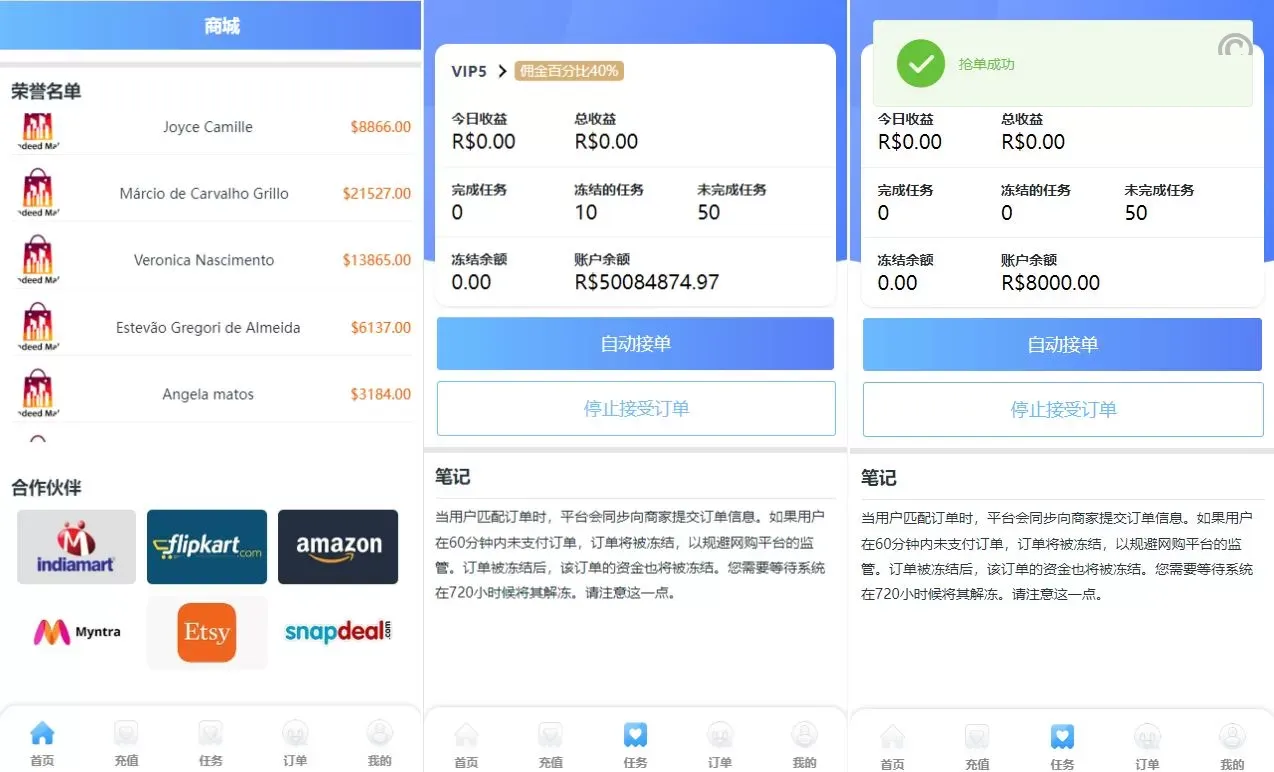Image resolution: width=1274 pixels, height=772 pixels.
Task: Click the R$8000.00 account balance
Action: [1050, 283]
